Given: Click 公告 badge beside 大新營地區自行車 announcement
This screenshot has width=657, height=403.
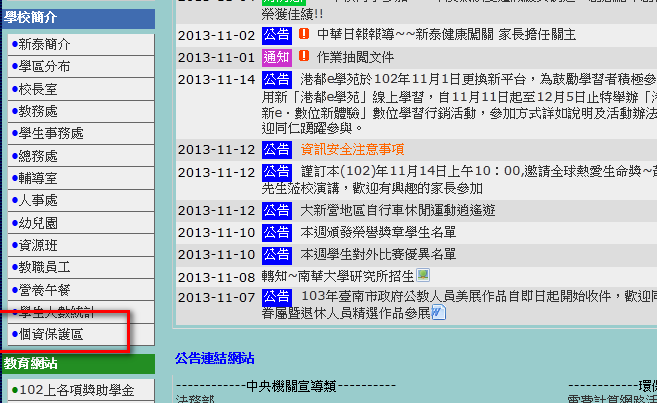Looking at the screenshot, I should coord(276,211).
